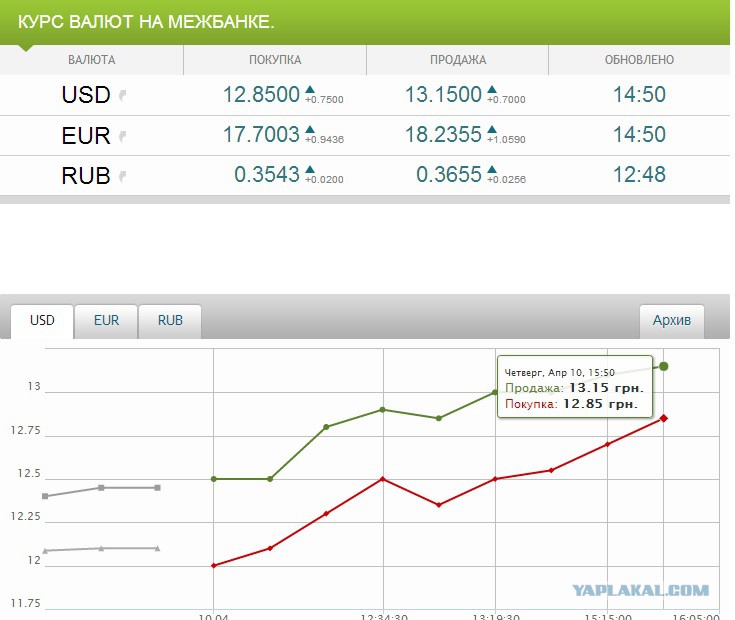Click the first green sell point at 12.5

pos(214,479)
